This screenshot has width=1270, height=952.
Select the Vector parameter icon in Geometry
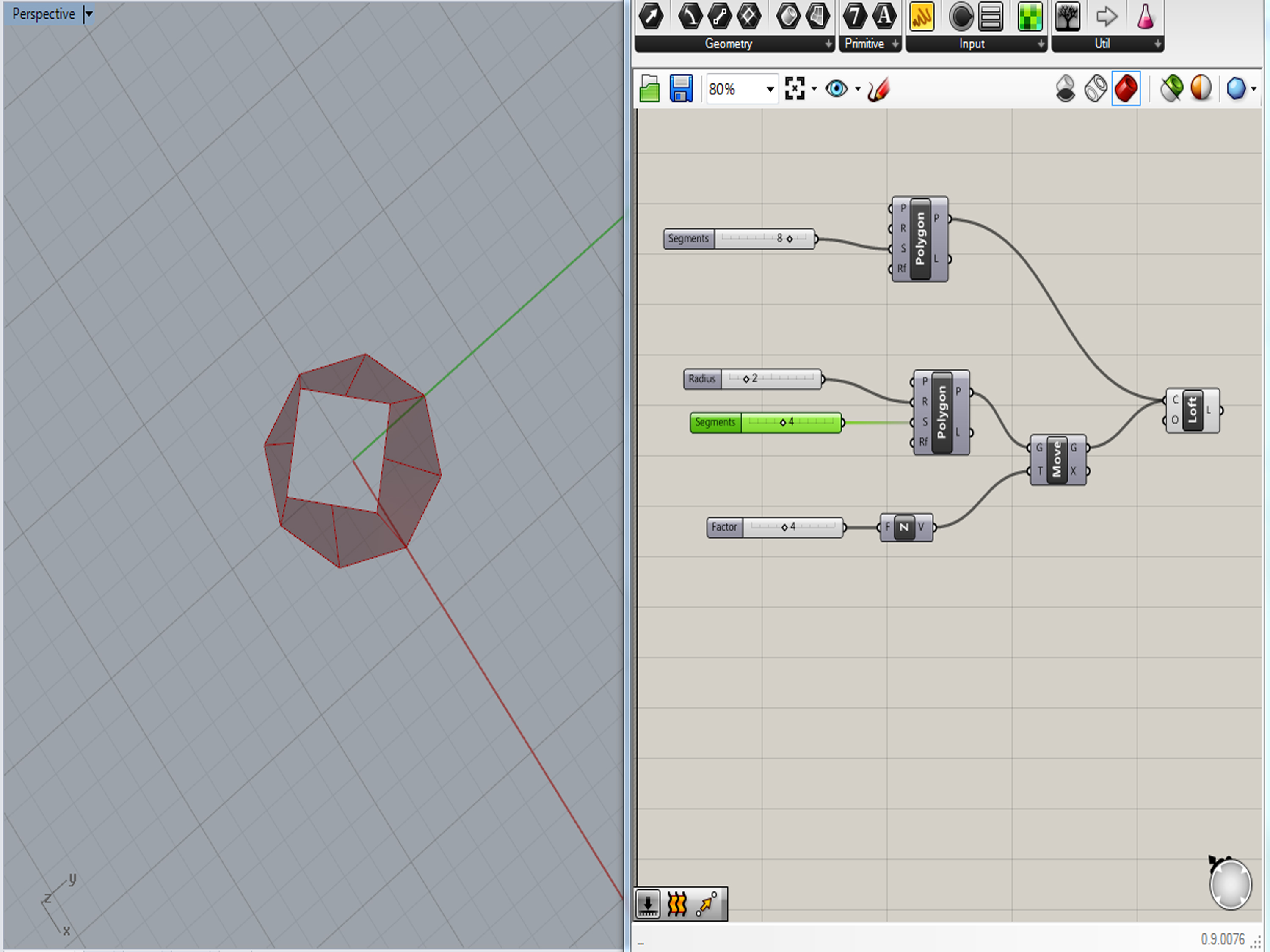tap(651, 16)
